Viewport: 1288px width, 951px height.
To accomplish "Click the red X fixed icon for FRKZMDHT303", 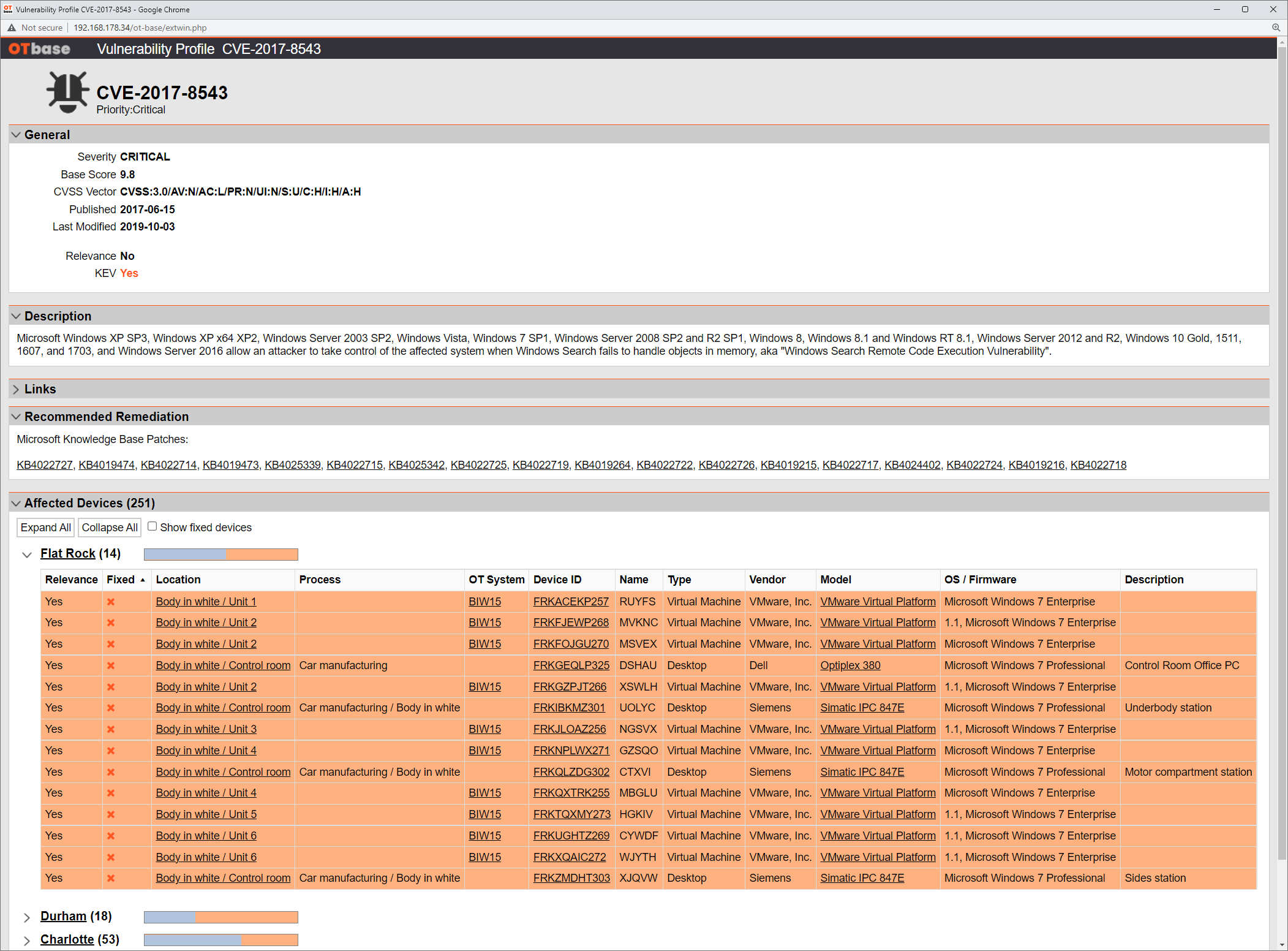I will [111, 878].
